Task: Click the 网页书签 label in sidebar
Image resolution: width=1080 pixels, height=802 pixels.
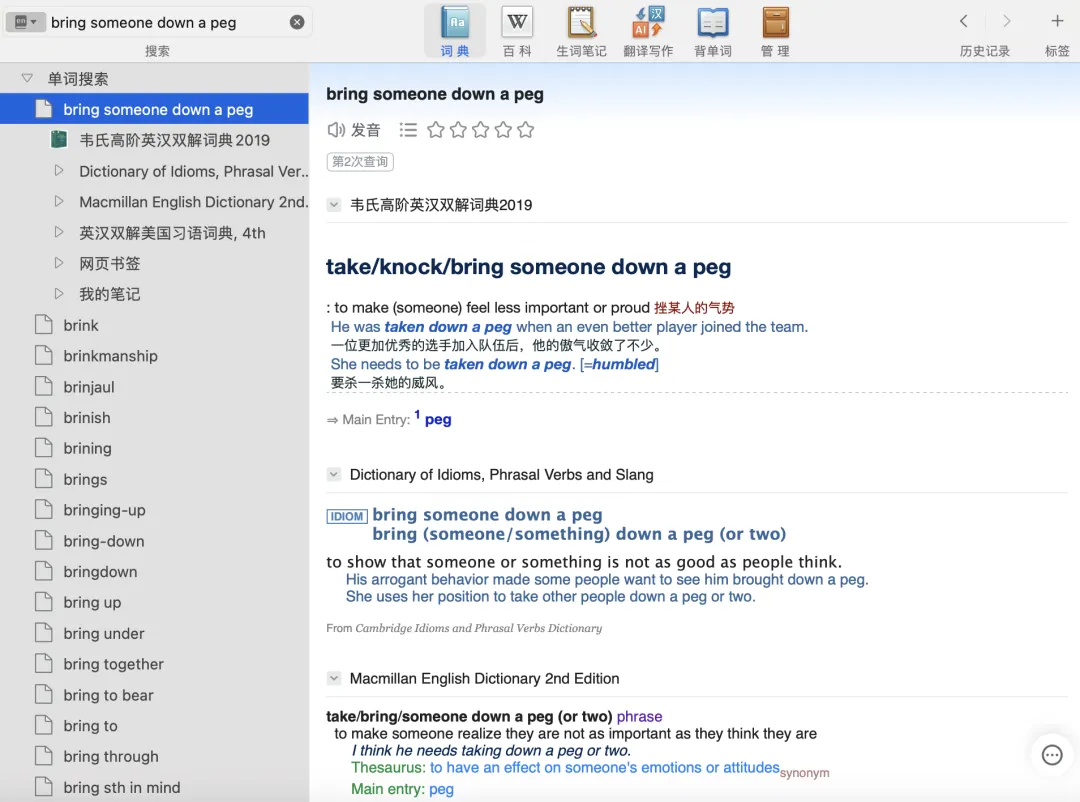Action: coord(110,263)
